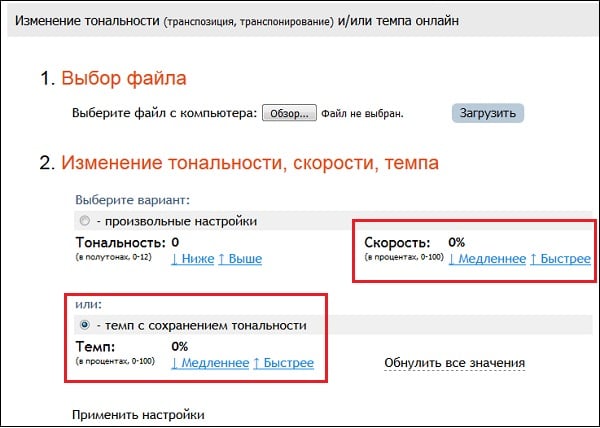The image size is (600, 428).
Task: Click the page title bar text at top
Action: click(238, 20)
